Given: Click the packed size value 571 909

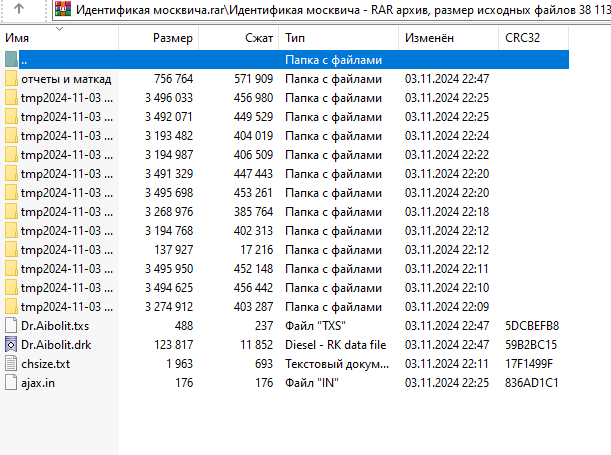Looking at the screenshot, I should [253, 79].
